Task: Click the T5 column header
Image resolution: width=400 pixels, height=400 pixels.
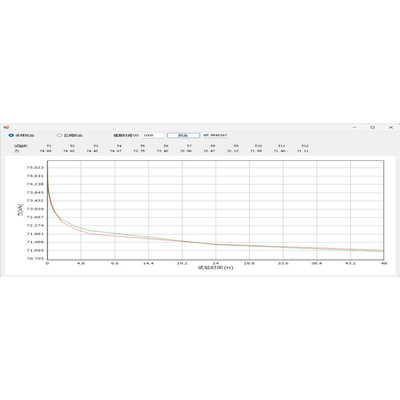Action: pos(143,146)
